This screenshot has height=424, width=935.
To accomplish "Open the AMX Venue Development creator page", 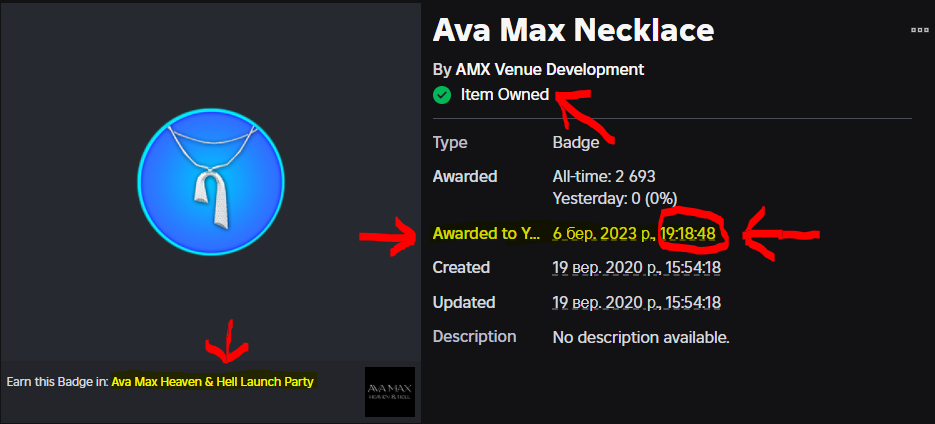I will pos(549,69).
